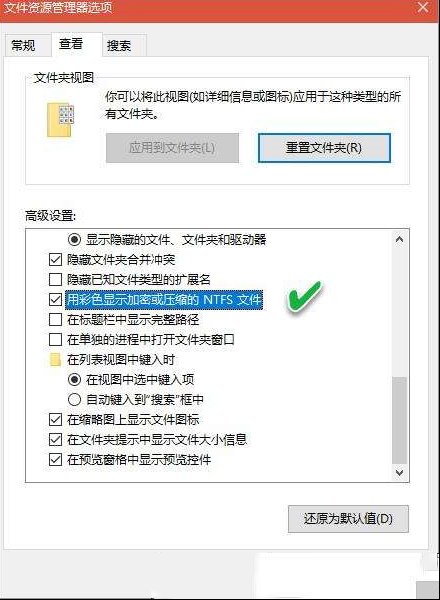The height and width of the screenshot is (600, 440).
Task: Select 显示隐藏的文件、文件夹和驱动器 radio button
Action: tap(74, 240)
